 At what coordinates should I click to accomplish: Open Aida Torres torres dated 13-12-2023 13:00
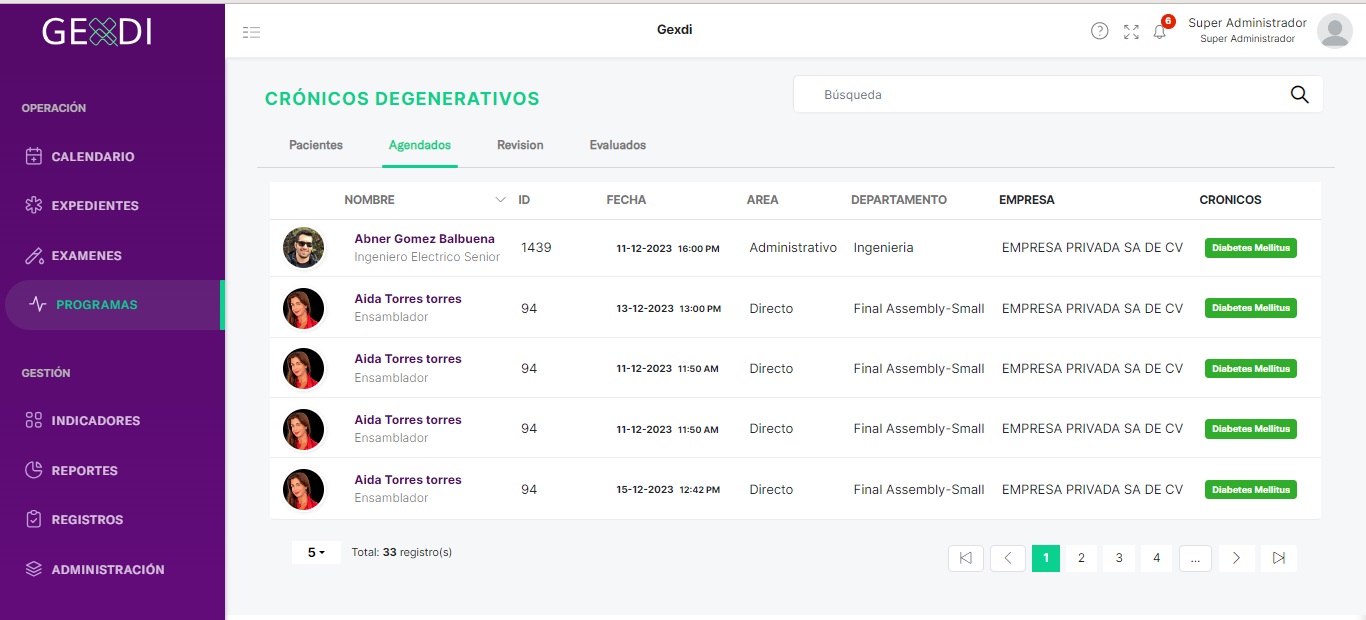click(x=408, y=299)
